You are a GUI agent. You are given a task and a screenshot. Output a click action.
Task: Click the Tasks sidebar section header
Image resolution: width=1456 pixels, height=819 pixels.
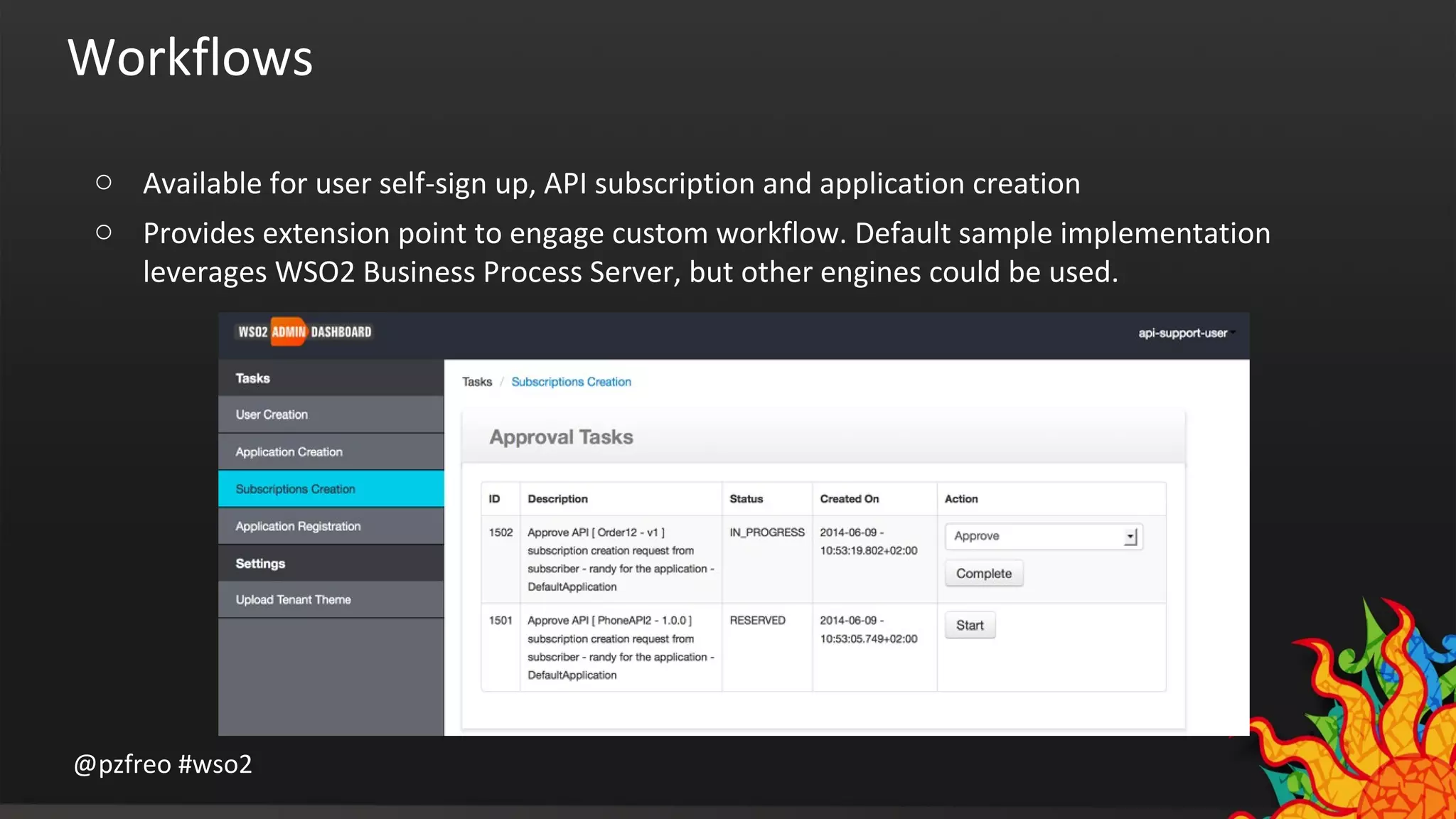[x=331, y=378]
